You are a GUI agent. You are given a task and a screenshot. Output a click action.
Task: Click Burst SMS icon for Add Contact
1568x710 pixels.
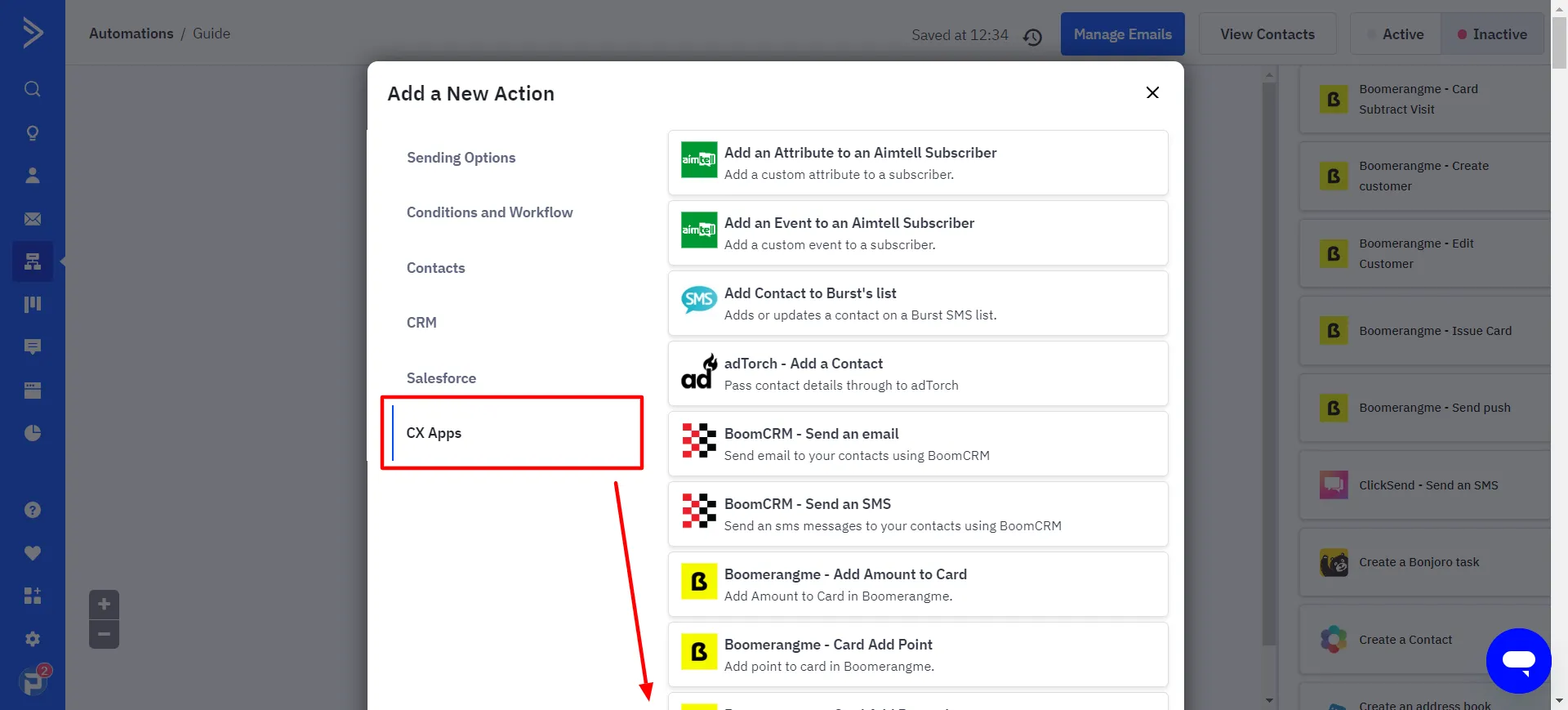coord(699,300)
